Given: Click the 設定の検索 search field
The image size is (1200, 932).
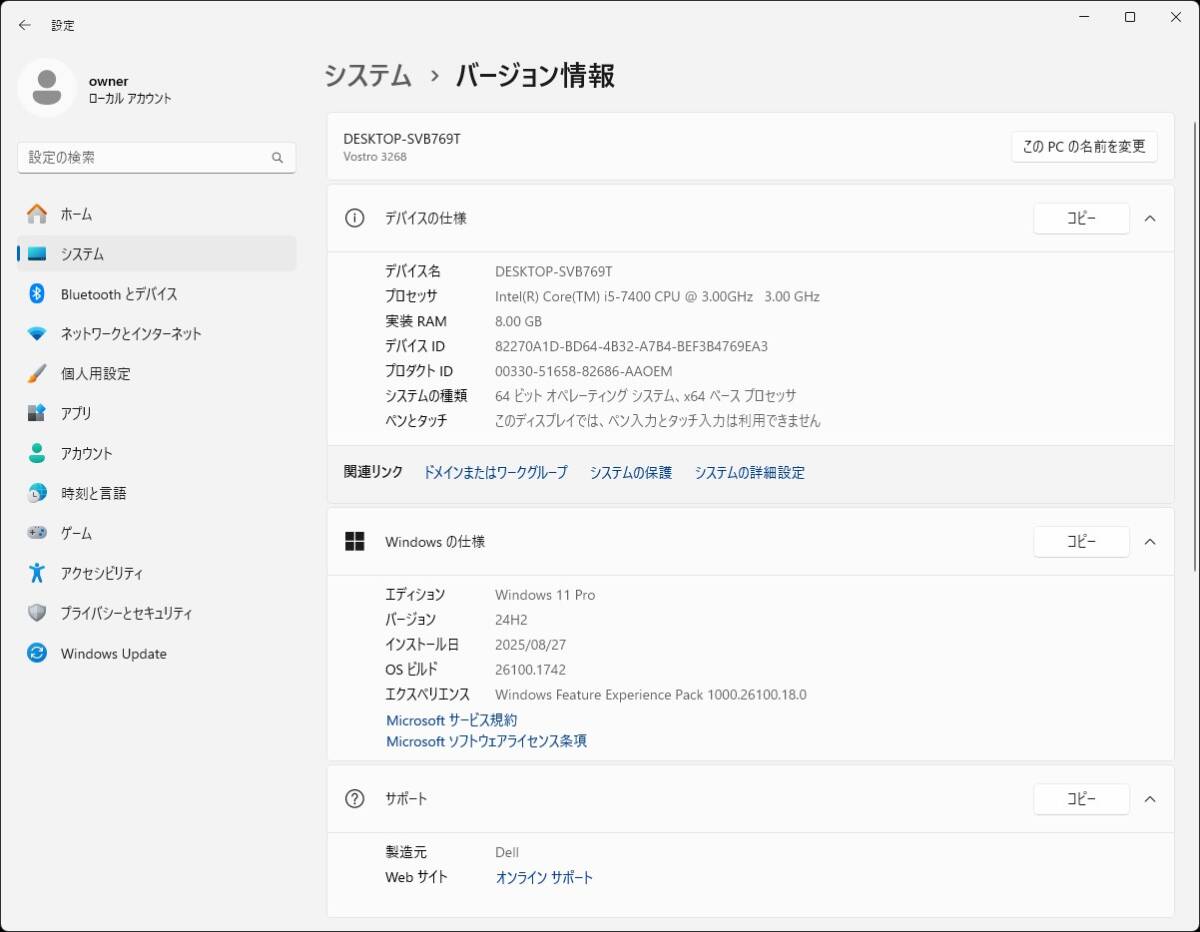Looking at the screenshot, I should tap(145, 158).
